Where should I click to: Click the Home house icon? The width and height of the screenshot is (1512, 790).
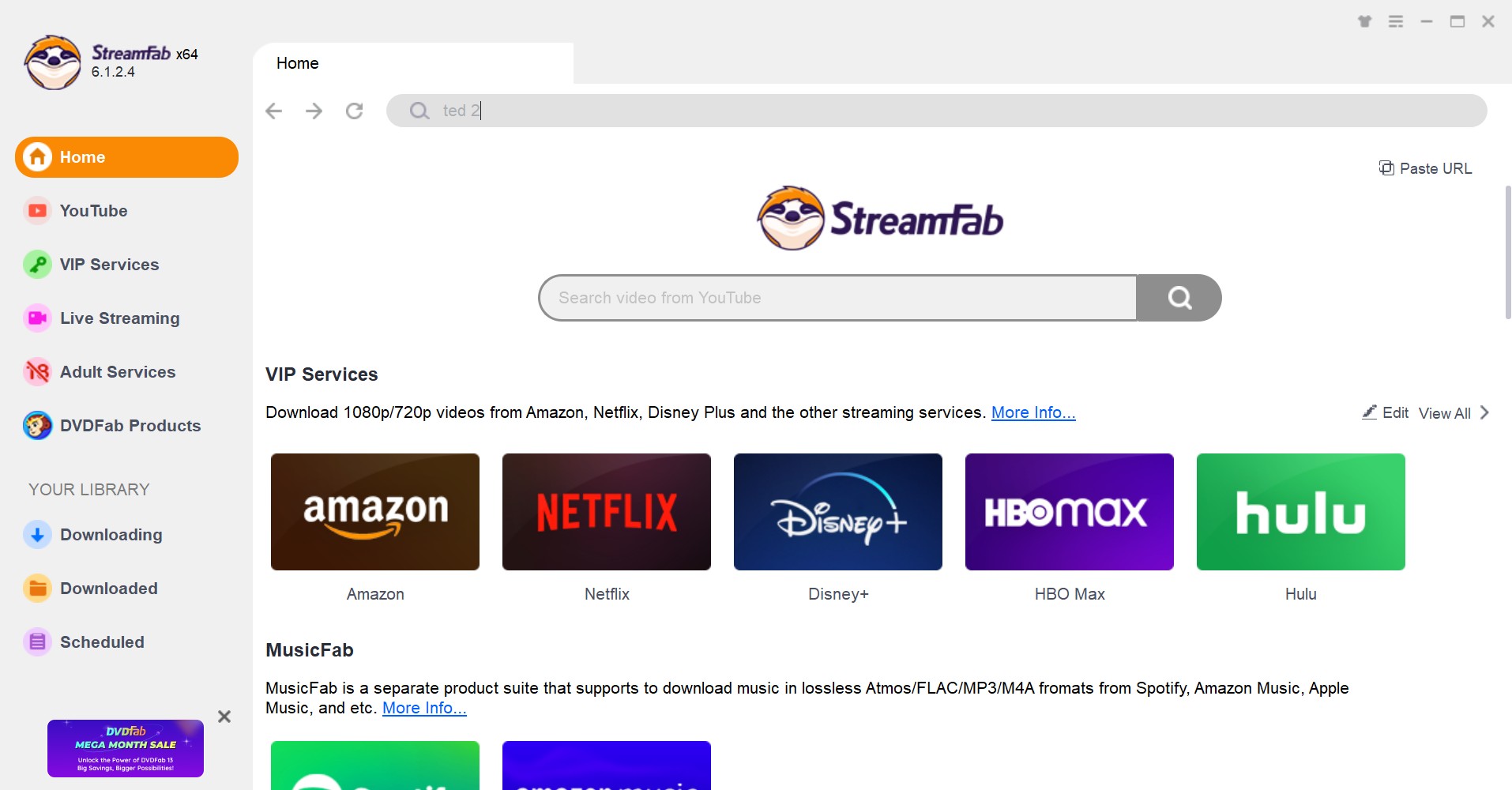(x=37, y=157)
